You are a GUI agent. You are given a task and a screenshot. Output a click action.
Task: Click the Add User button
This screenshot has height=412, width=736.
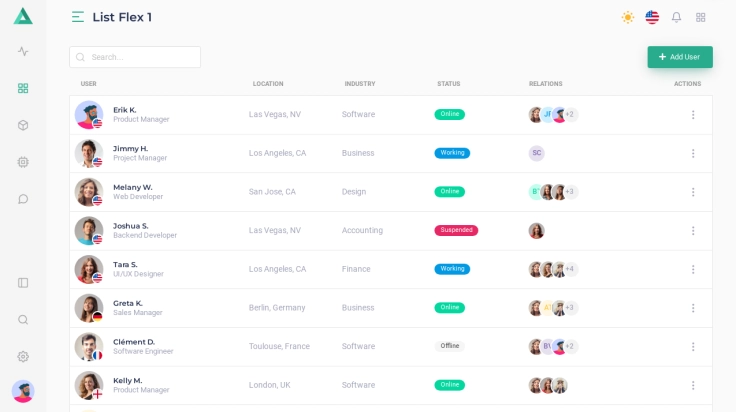click(x=680, y=57)
